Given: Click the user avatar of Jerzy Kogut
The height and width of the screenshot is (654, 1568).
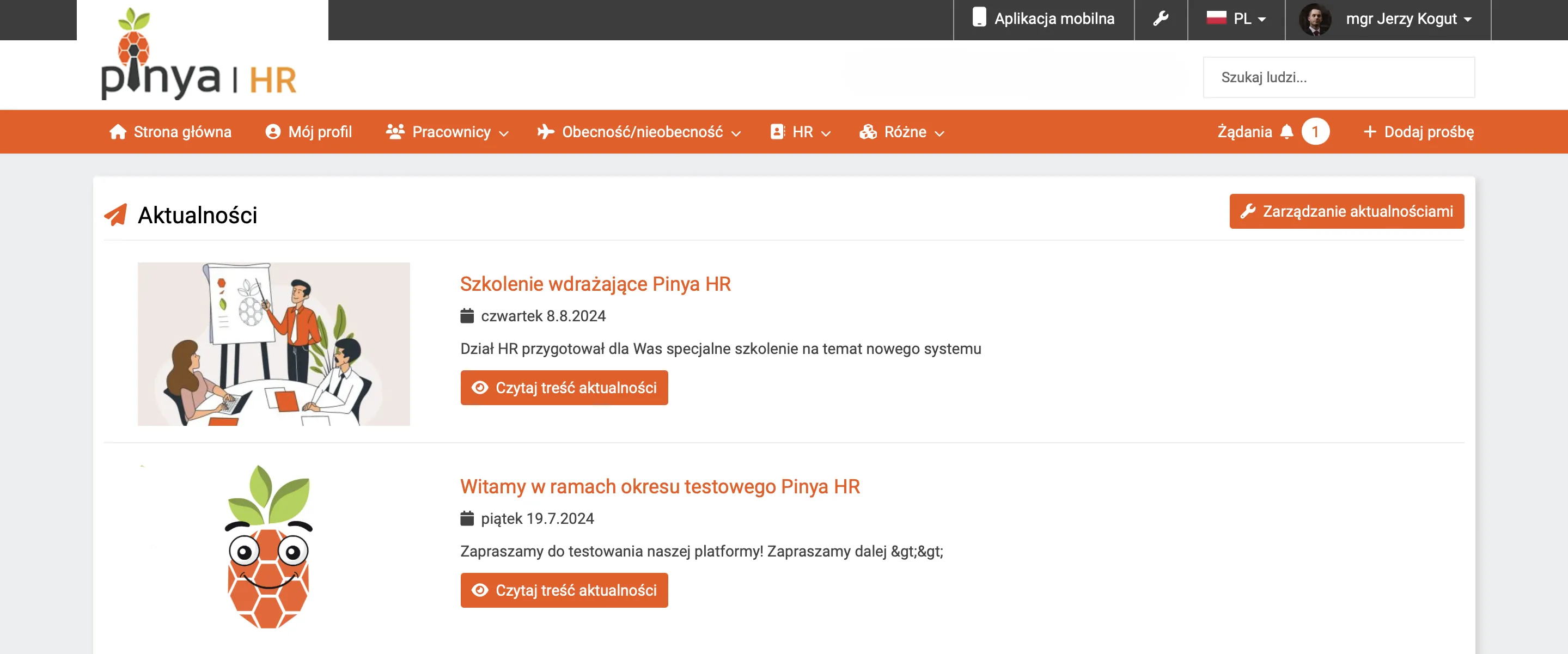Looking at the screenshot, I should [1315, 19].
